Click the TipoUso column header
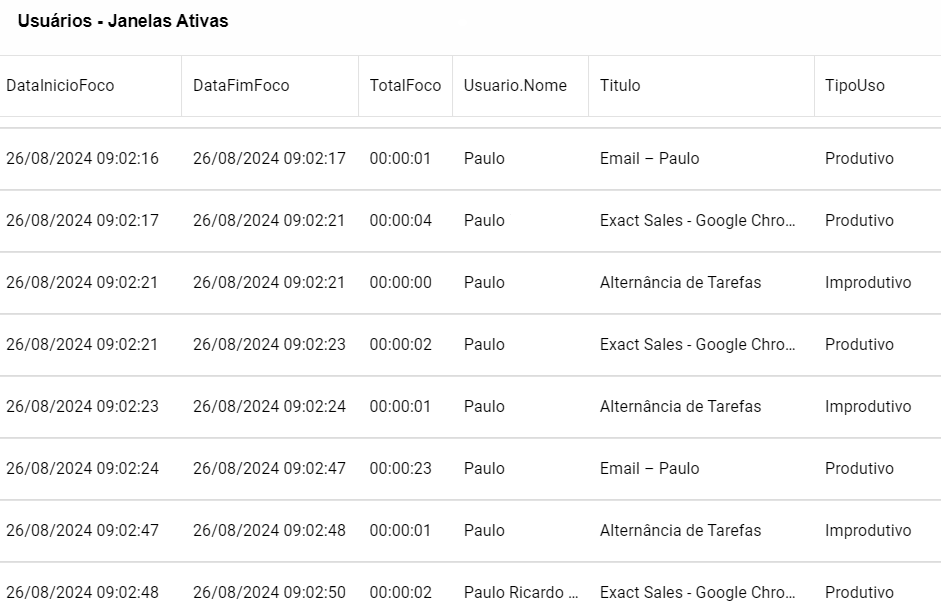Image resolution: width=941 pixels, height=609 pixels. pyautogui.click(x=855, y=86)
